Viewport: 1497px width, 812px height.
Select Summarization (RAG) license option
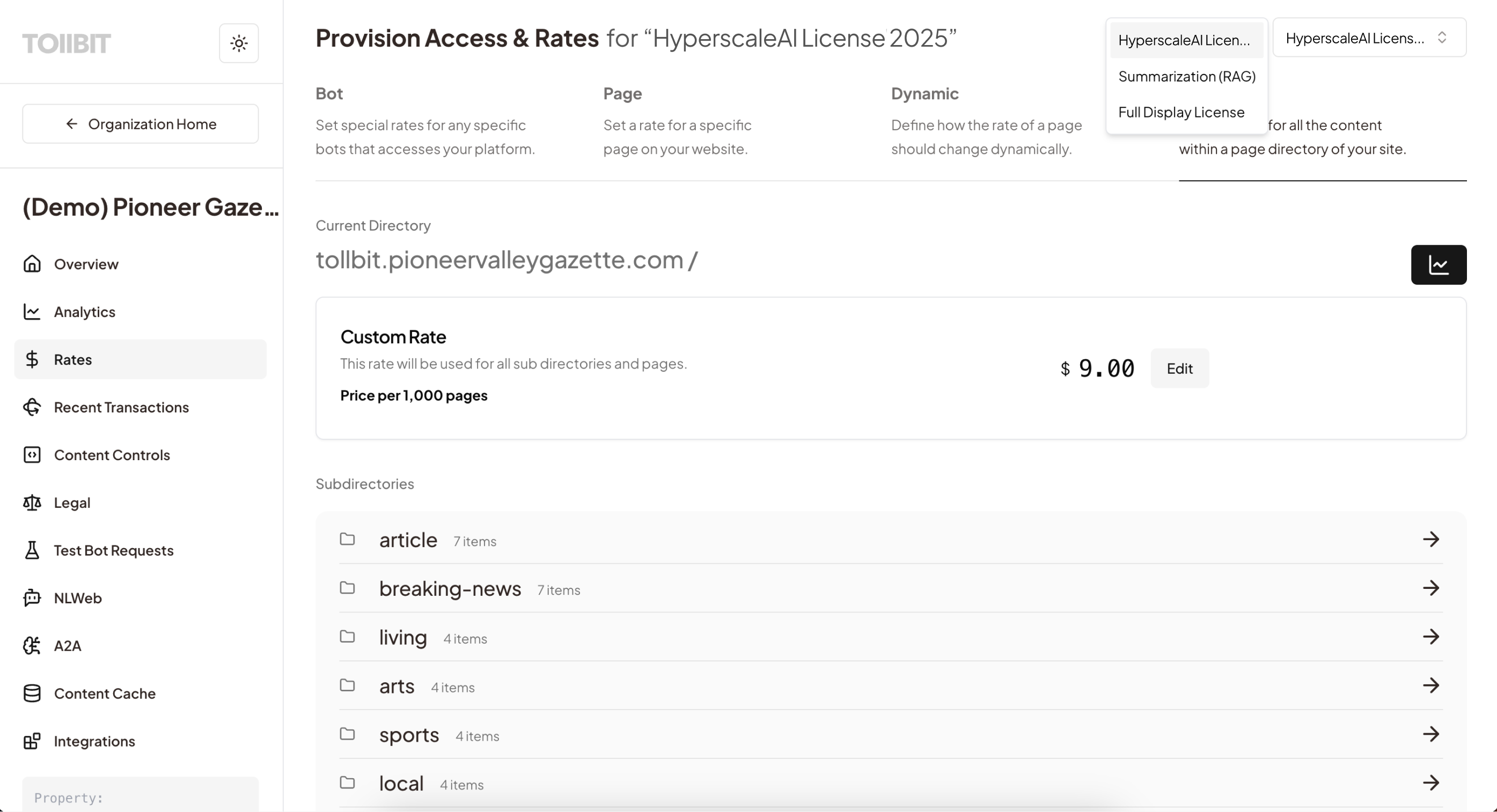tap(1186, 76)
